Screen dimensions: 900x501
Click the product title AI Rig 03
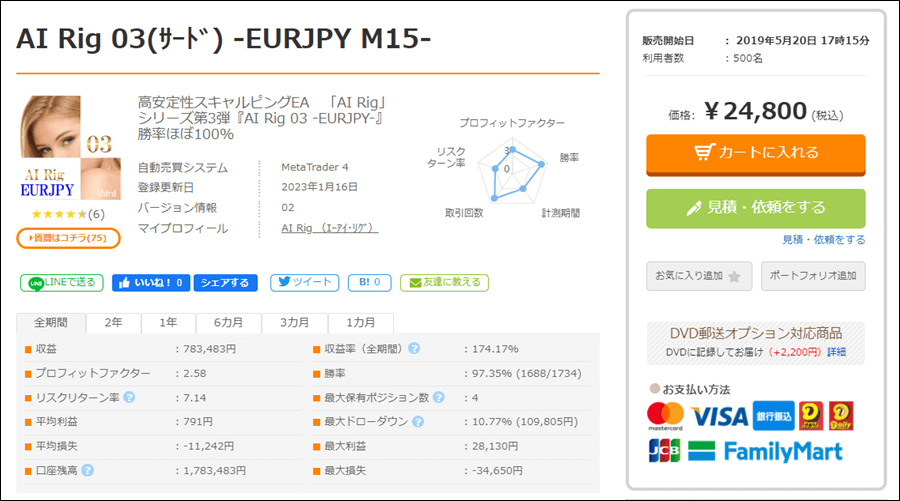[223, 39]
